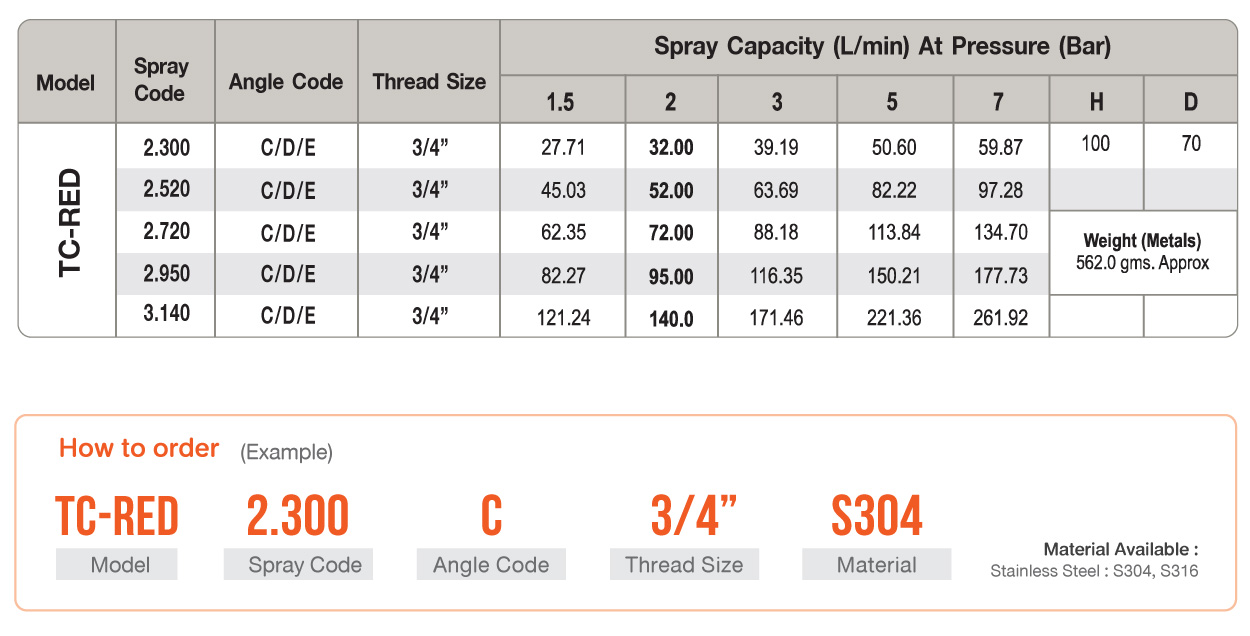Image resolution: width=1250 pixels, height=636 pixels.
Task: Click the 261.92 capacity at 7 bar
Action: [x=1000, y=318]
